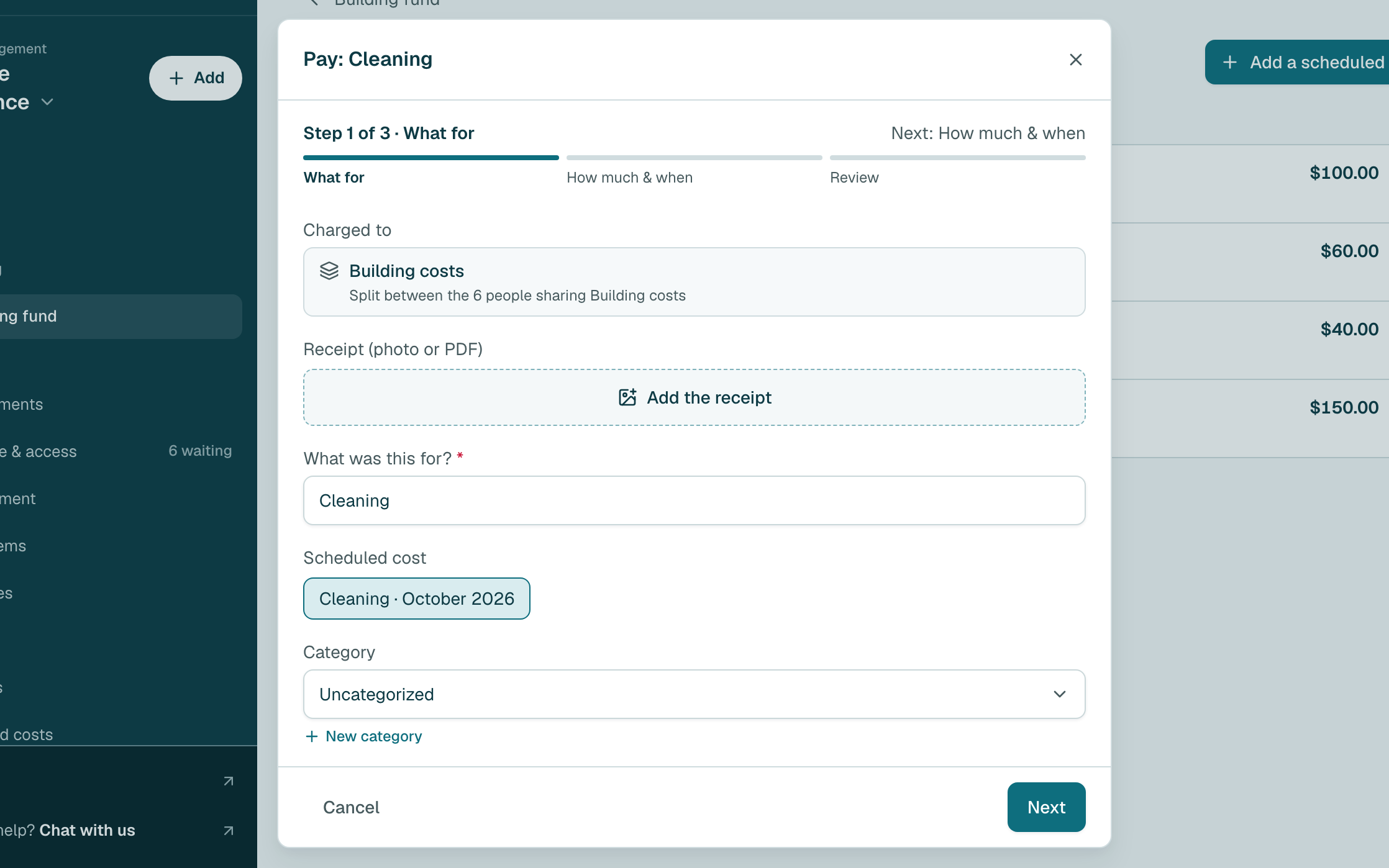This screenshot has height=868, width=1389.
Task: Click Add the receipt upload area
Action: 694,397
